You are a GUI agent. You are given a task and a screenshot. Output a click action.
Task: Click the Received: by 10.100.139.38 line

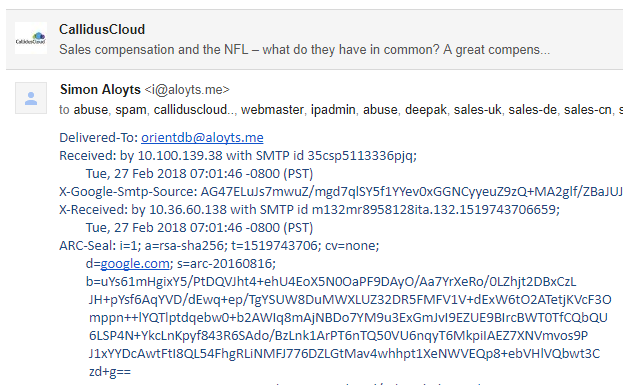[238, 155]
